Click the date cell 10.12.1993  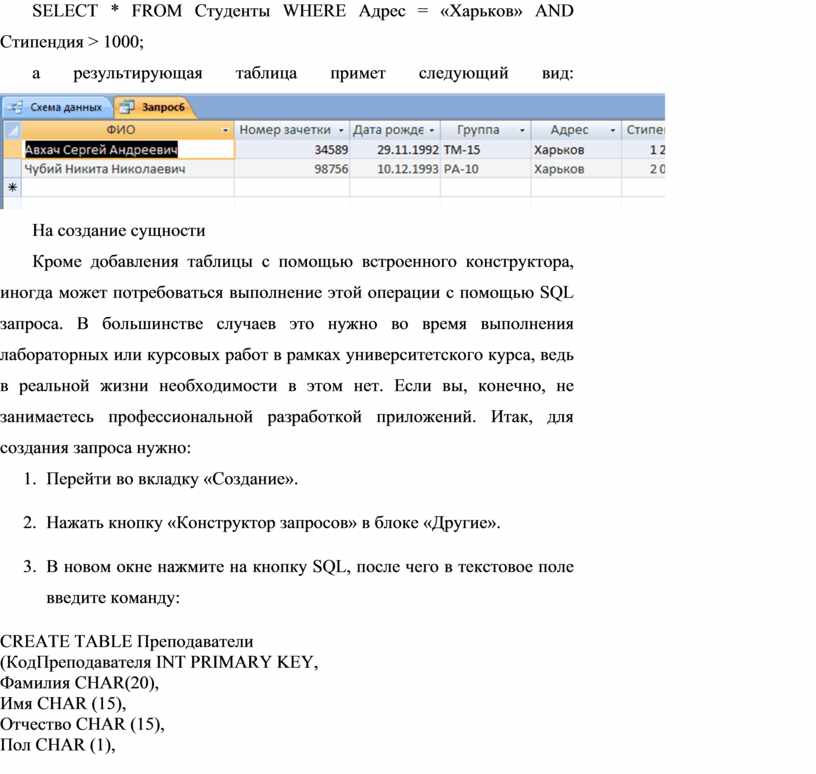(x=395, y=169)
